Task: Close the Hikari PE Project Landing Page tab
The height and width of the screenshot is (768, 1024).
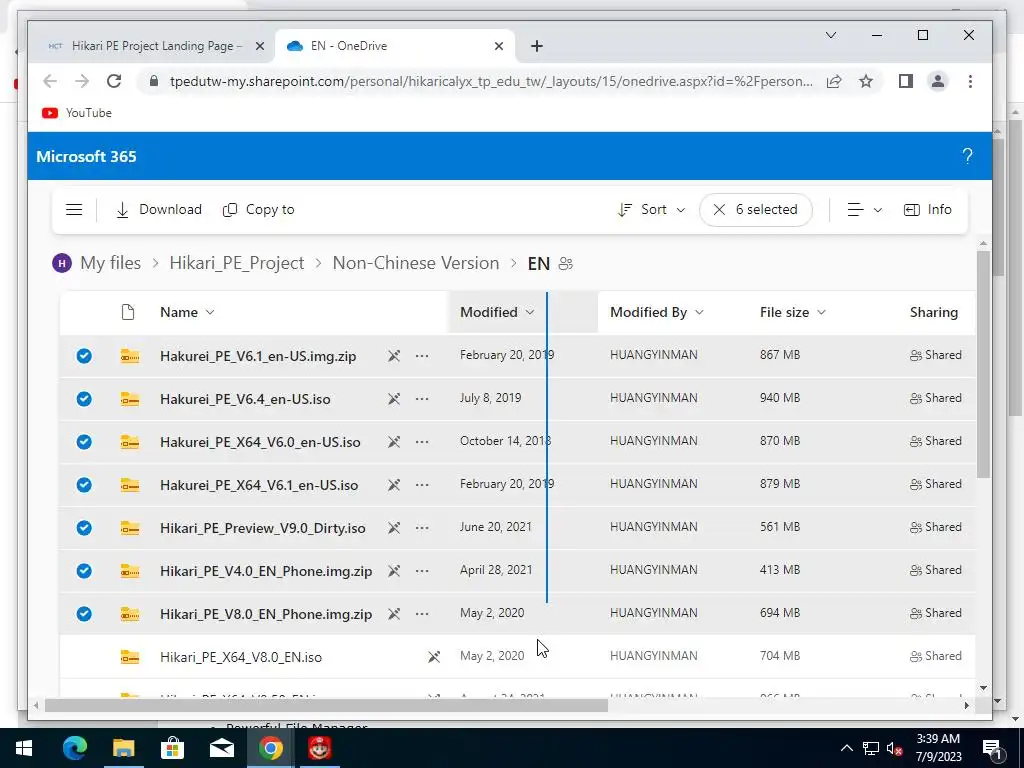Action: point(259,46)
